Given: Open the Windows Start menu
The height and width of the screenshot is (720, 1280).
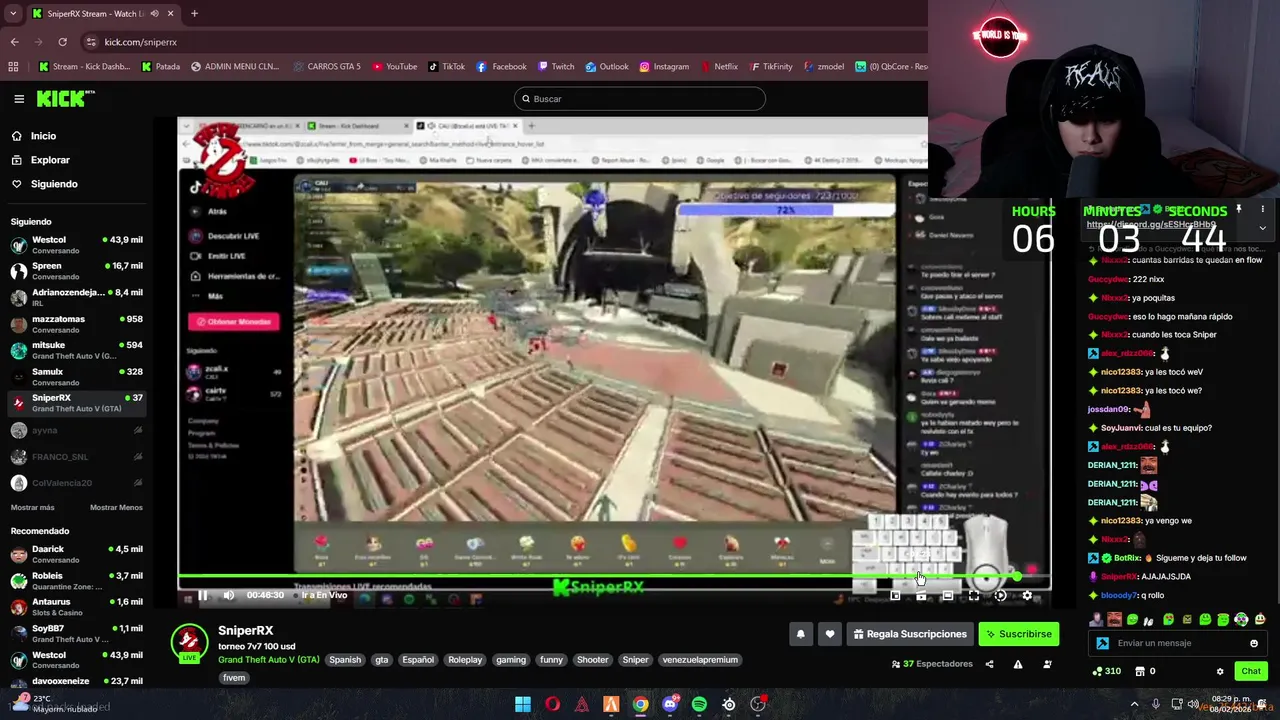Looking at the screenshot, I should pyautogui.click(x=523, y=704).
